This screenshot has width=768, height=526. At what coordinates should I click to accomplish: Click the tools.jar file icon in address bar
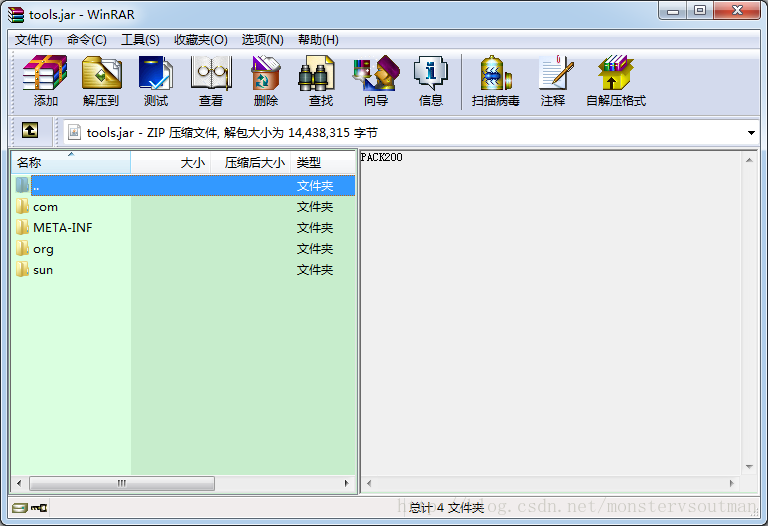pos(74,132)
